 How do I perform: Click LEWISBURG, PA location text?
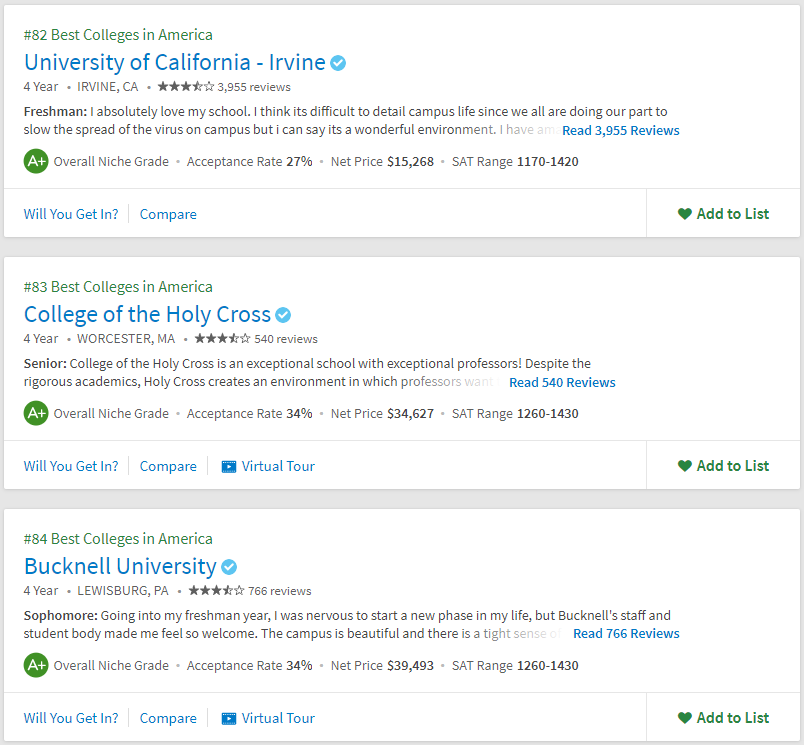point(123,591)
